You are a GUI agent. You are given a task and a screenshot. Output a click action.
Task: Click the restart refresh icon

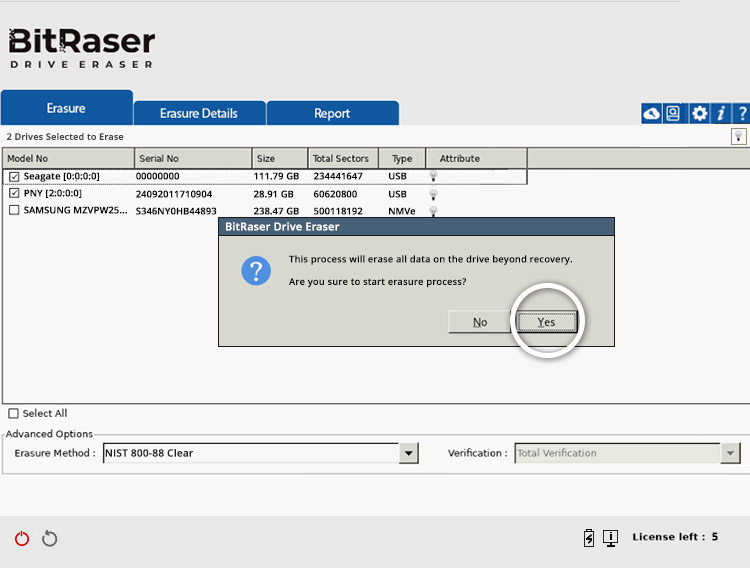click(49, 539)
